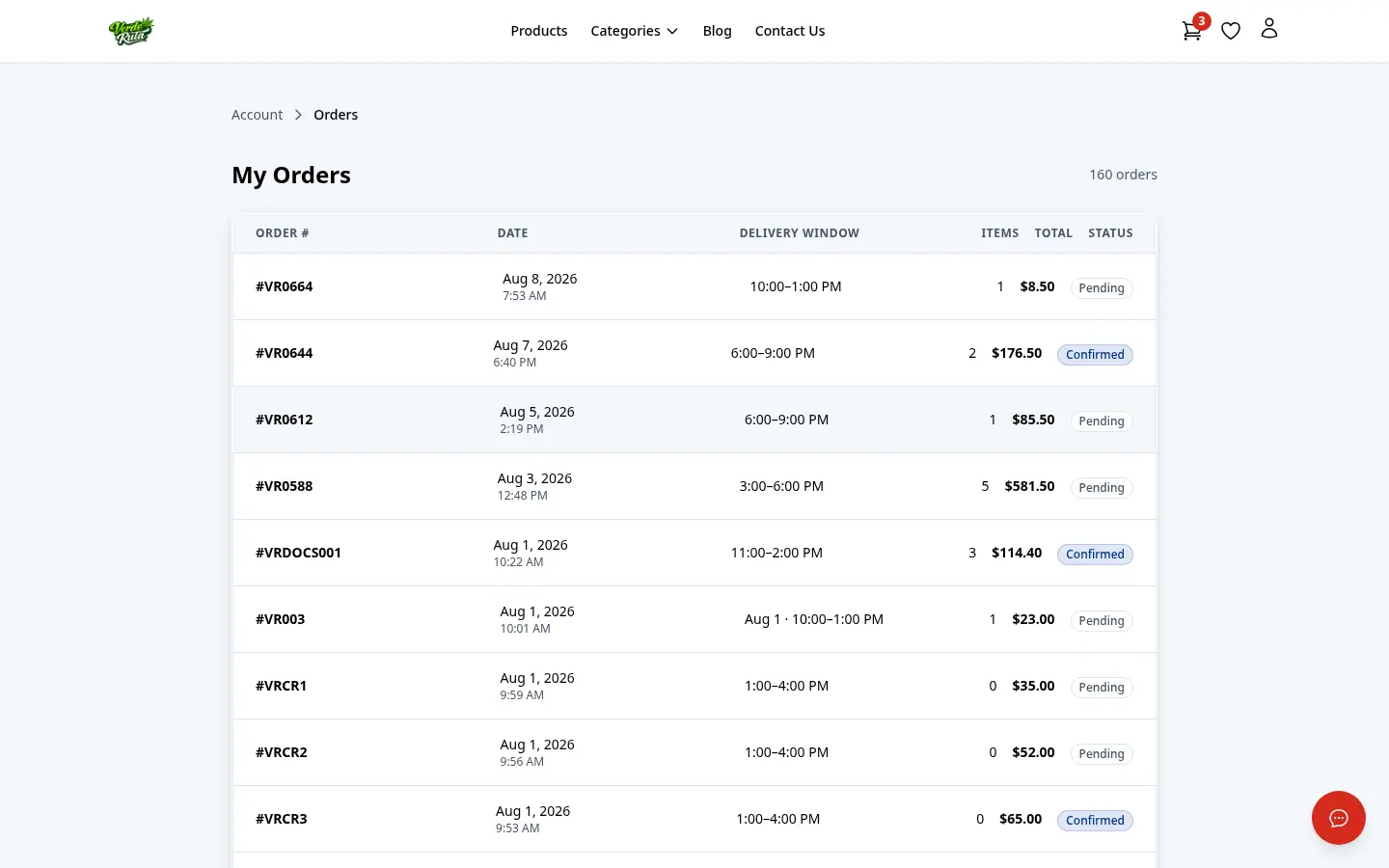Viewport: 1389px width, 868px height.
Task: Open order #VRCR3
Action: pos(694,819)
